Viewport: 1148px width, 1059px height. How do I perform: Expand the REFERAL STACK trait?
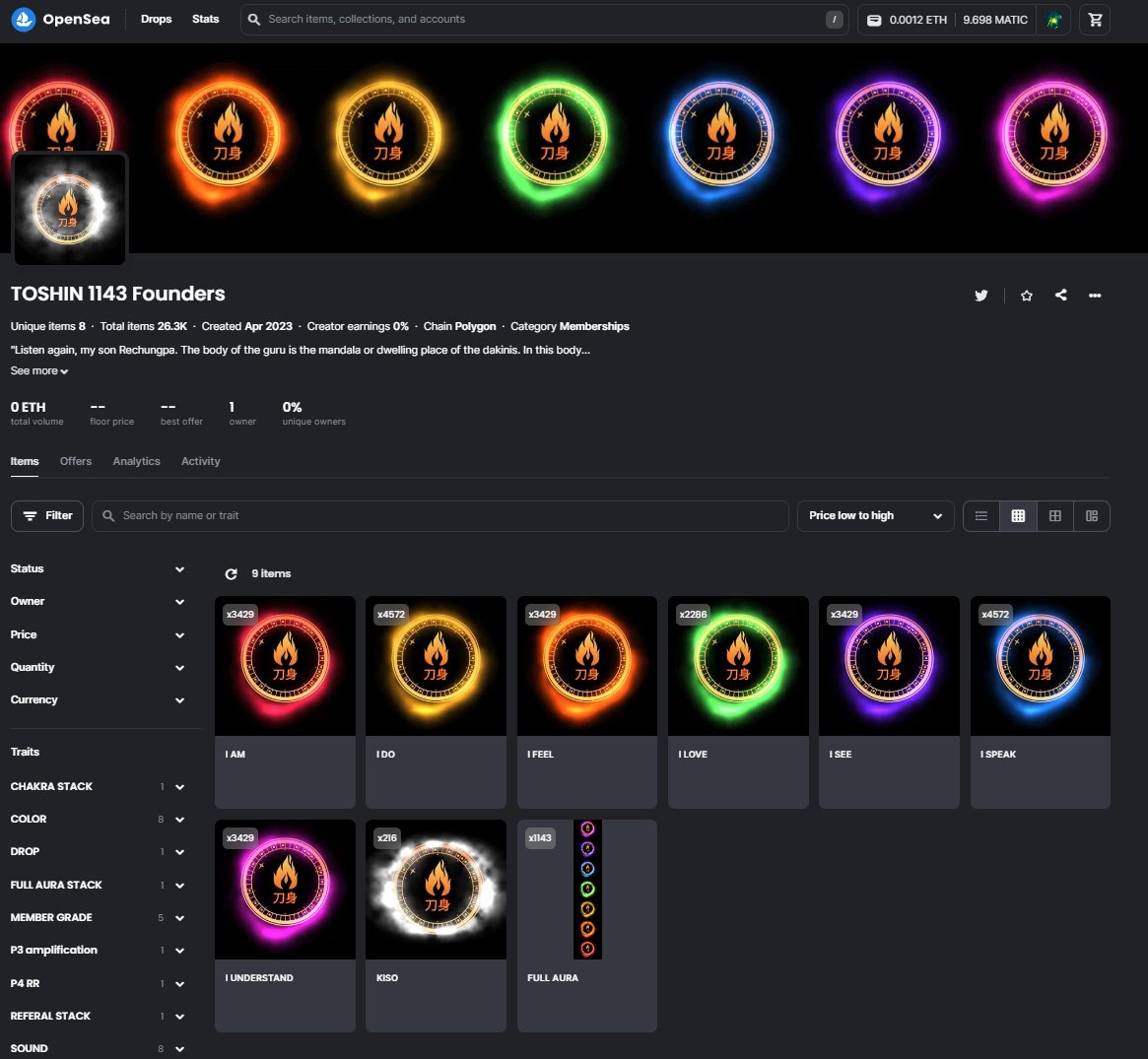coord(99,1016)
